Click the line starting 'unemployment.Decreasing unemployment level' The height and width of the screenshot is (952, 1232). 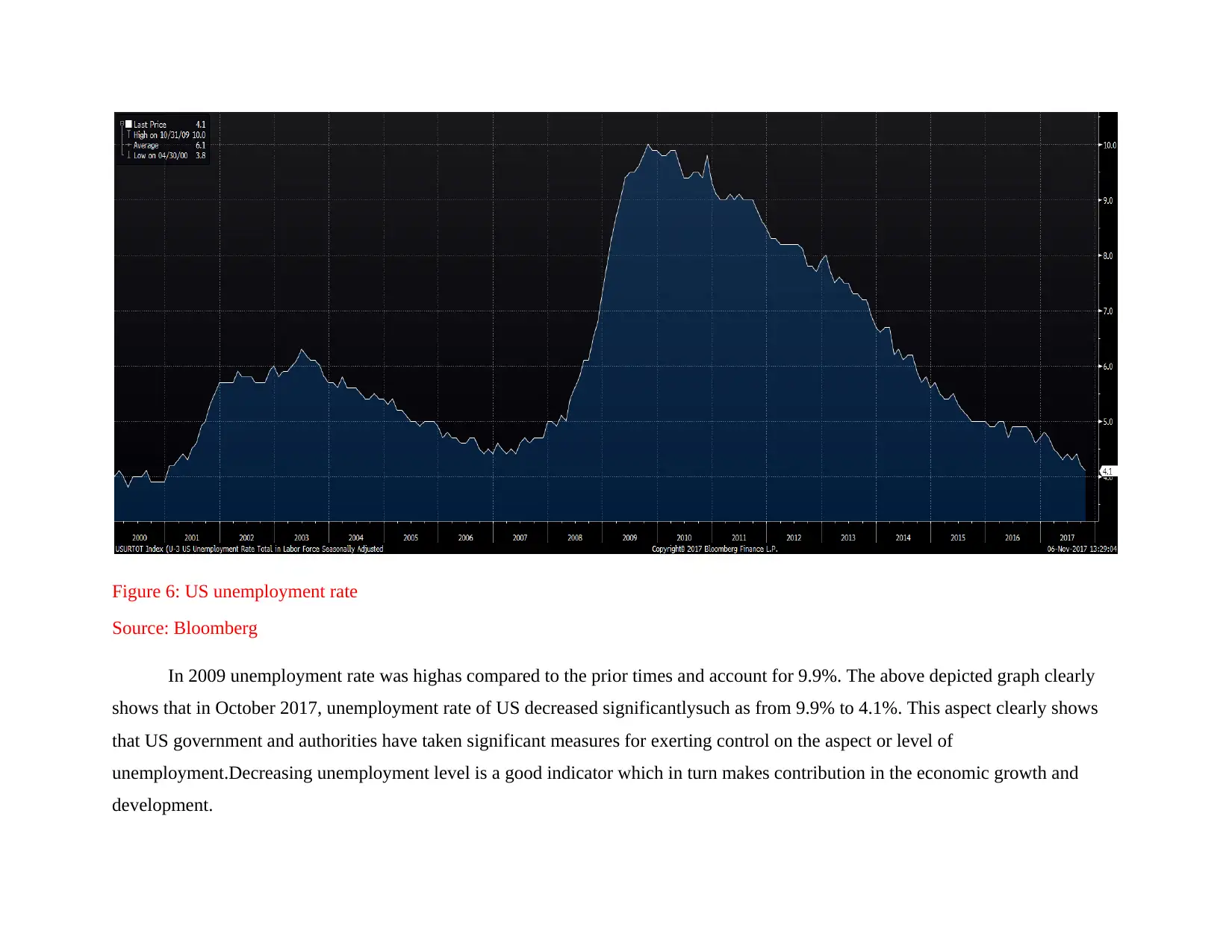click(x=595, y=773)
